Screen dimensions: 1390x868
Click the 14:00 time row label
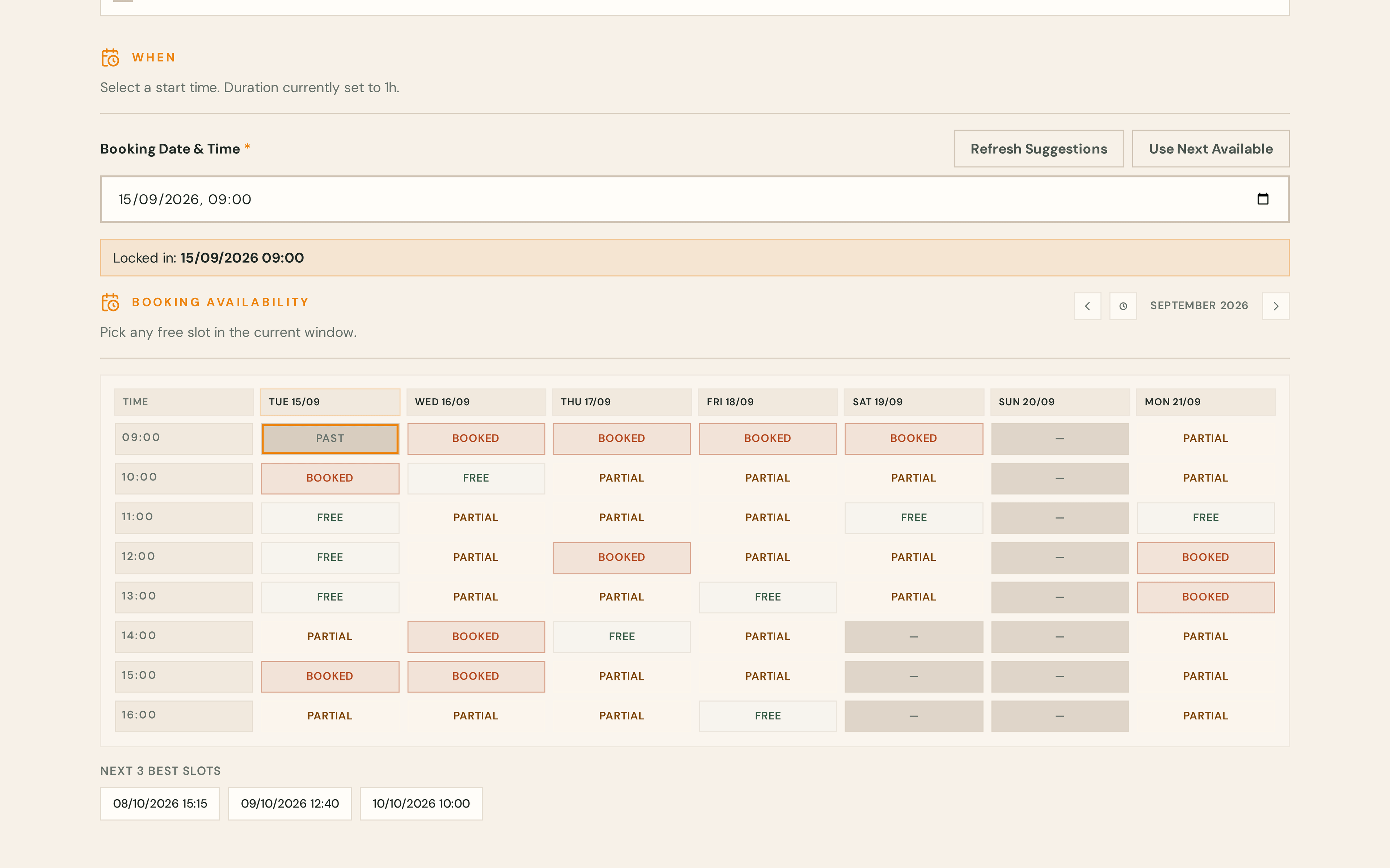click(x=184, y=637)
